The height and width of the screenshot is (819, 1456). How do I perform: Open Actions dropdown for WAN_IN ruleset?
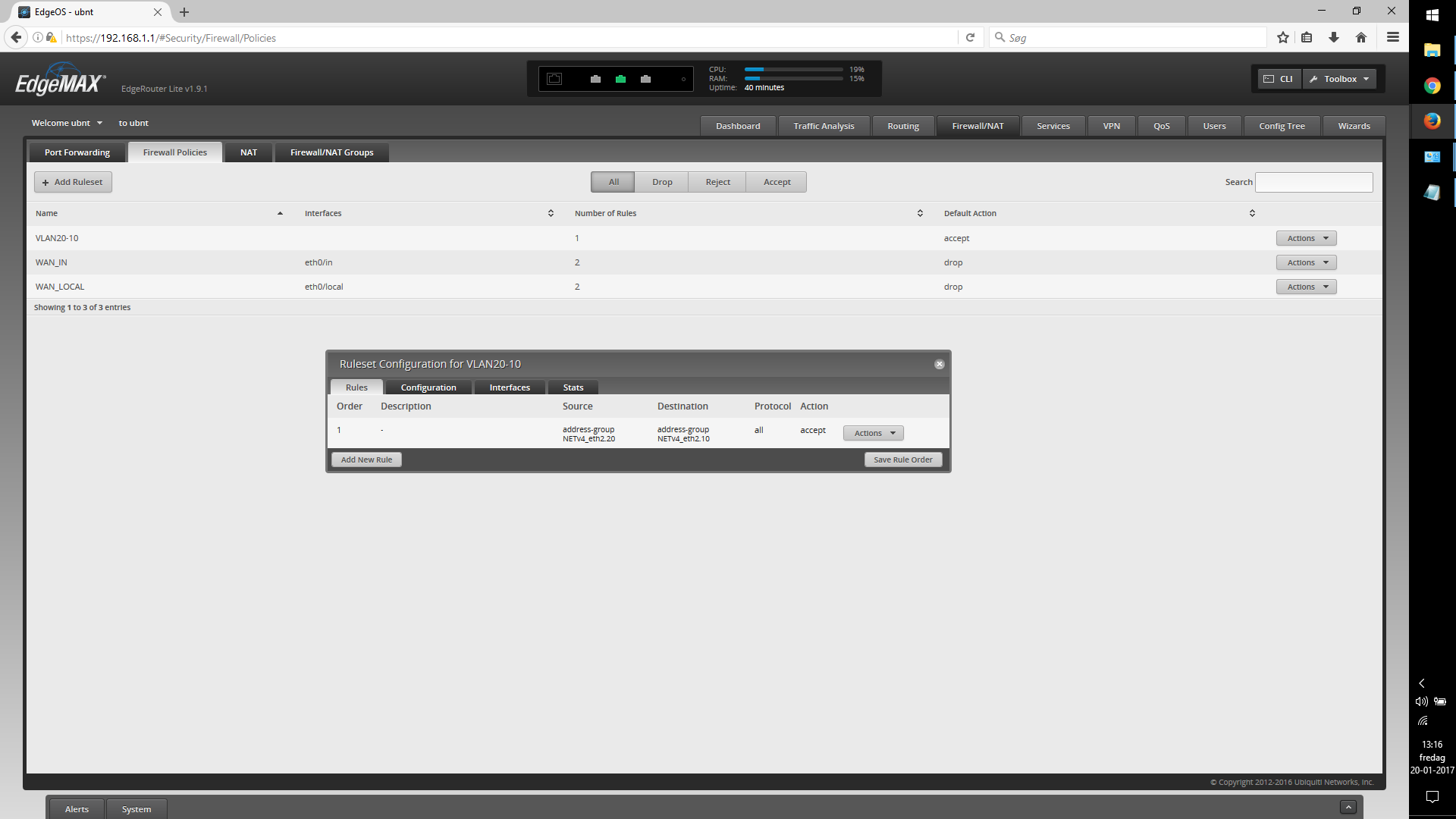pyautogui.click(x=1306, y=262)
